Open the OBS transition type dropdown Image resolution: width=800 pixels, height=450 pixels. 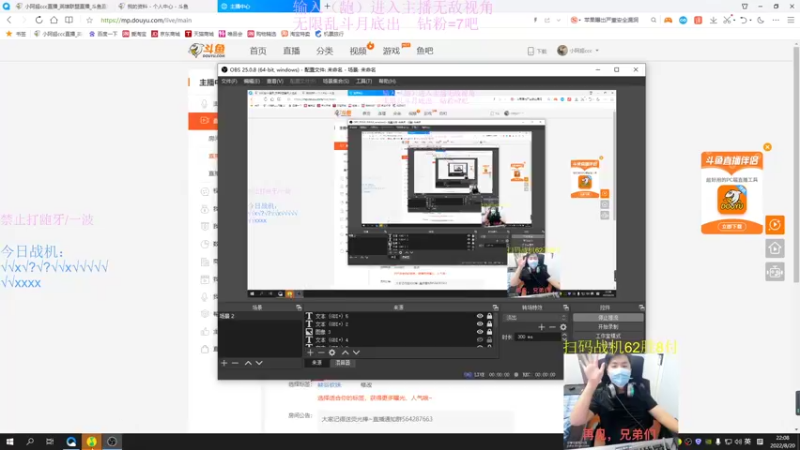pos(535,317)
